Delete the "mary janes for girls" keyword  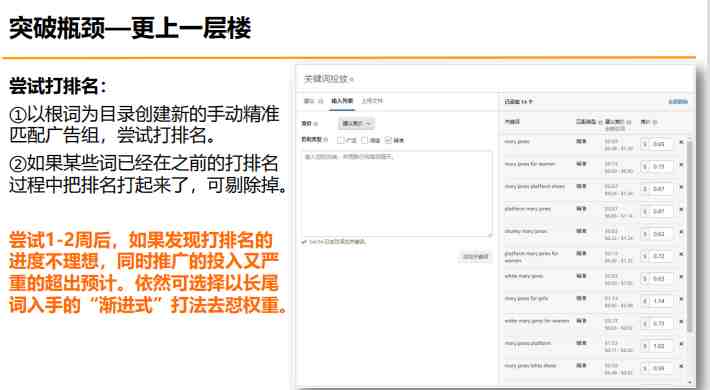point(681,299)
